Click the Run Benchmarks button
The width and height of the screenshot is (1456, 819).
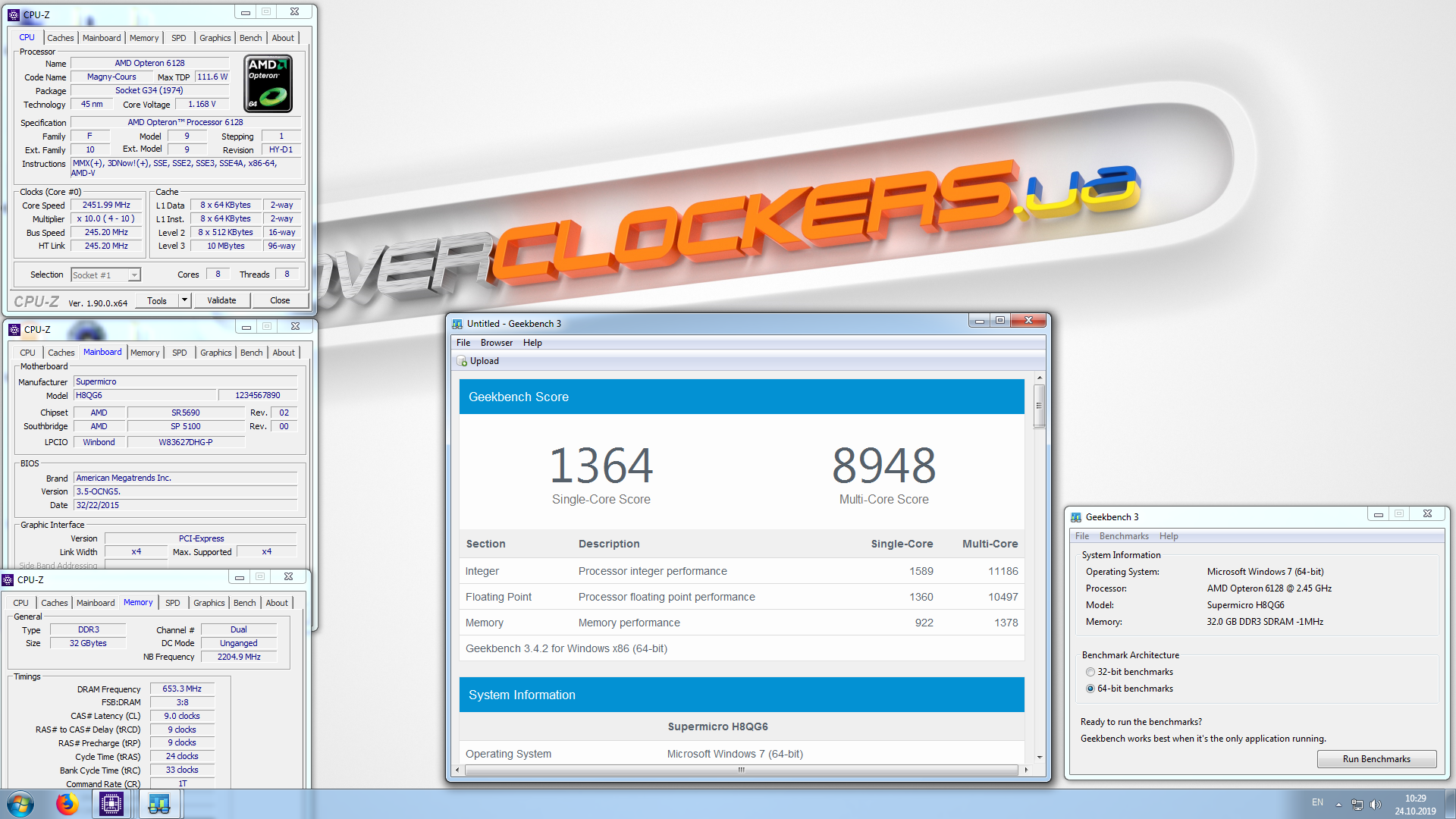click(x=1376, y=759)
